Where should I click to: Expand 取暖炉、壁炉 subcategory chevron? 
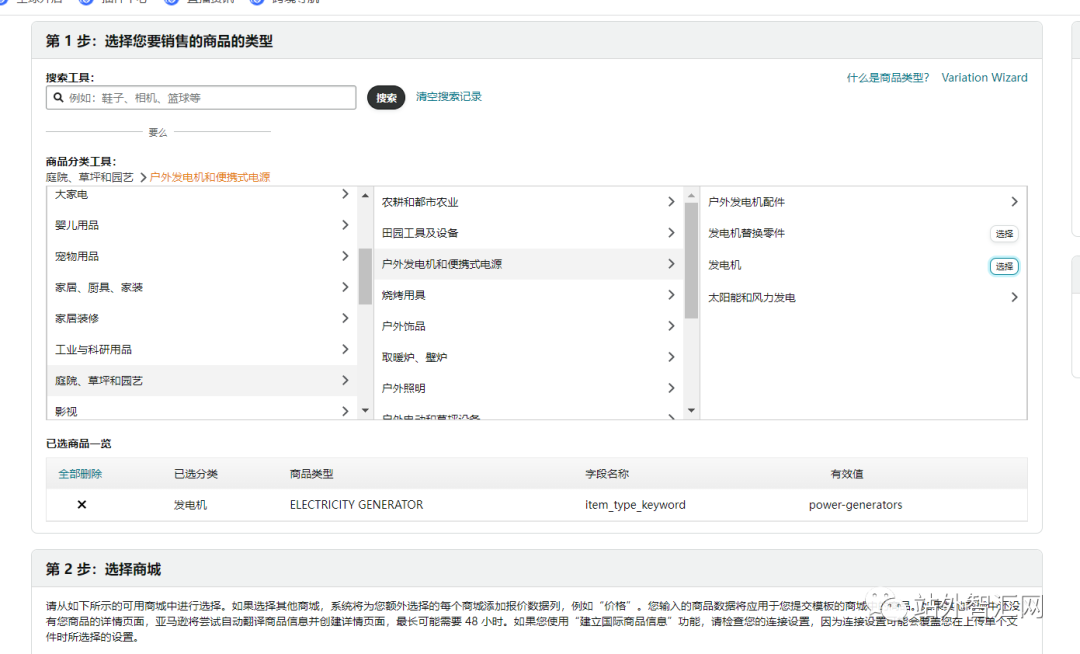coord(671,357)
